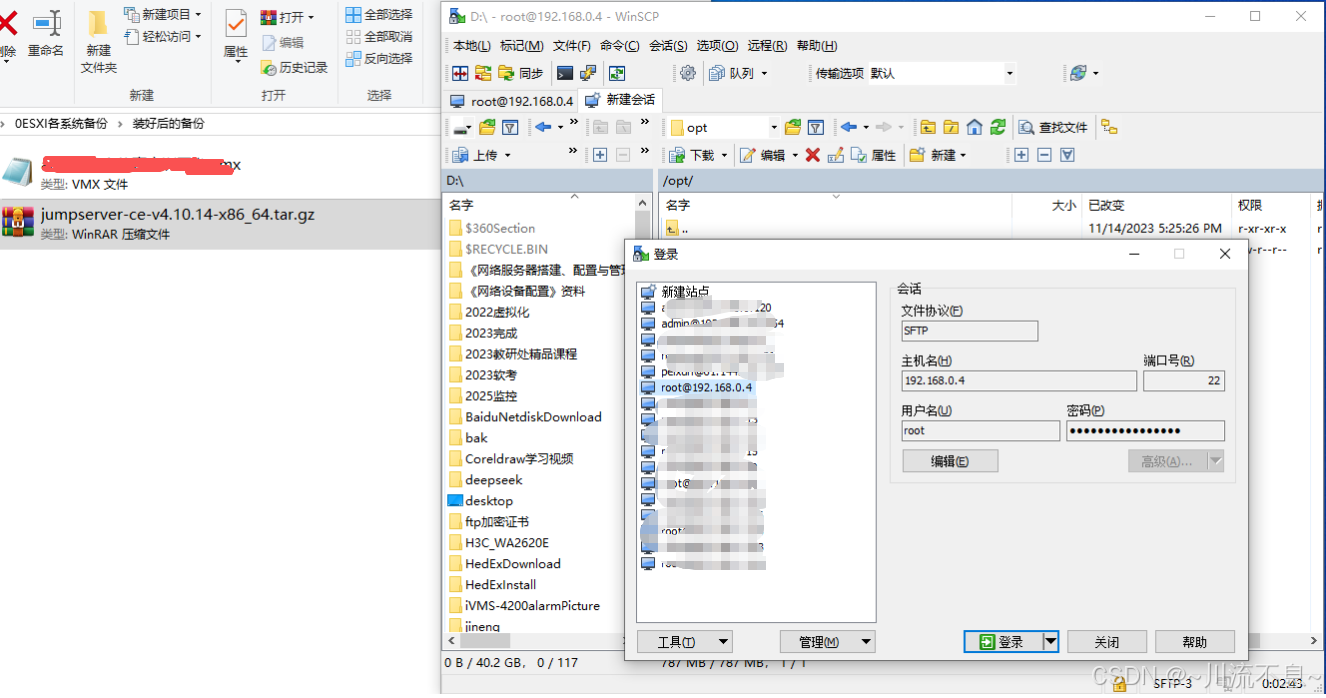Click the 编辑 button in login dialog
The image size is (1326, 698).
(950, 461)
